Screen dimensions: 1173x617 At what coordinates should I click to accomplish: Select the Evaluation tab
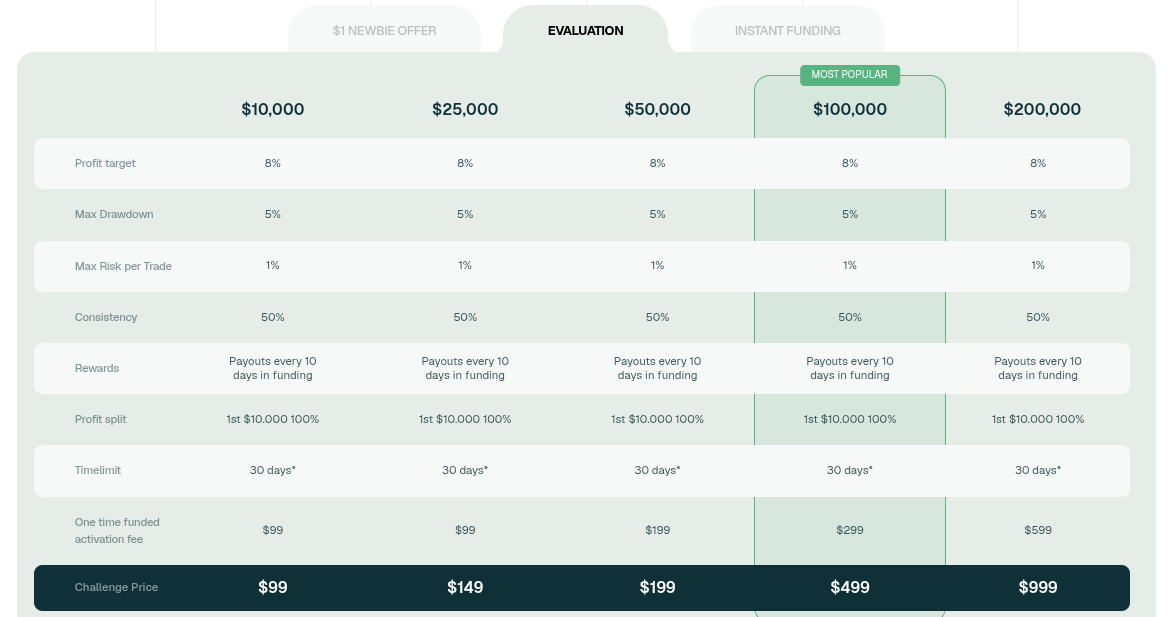(x=585, y=31)
